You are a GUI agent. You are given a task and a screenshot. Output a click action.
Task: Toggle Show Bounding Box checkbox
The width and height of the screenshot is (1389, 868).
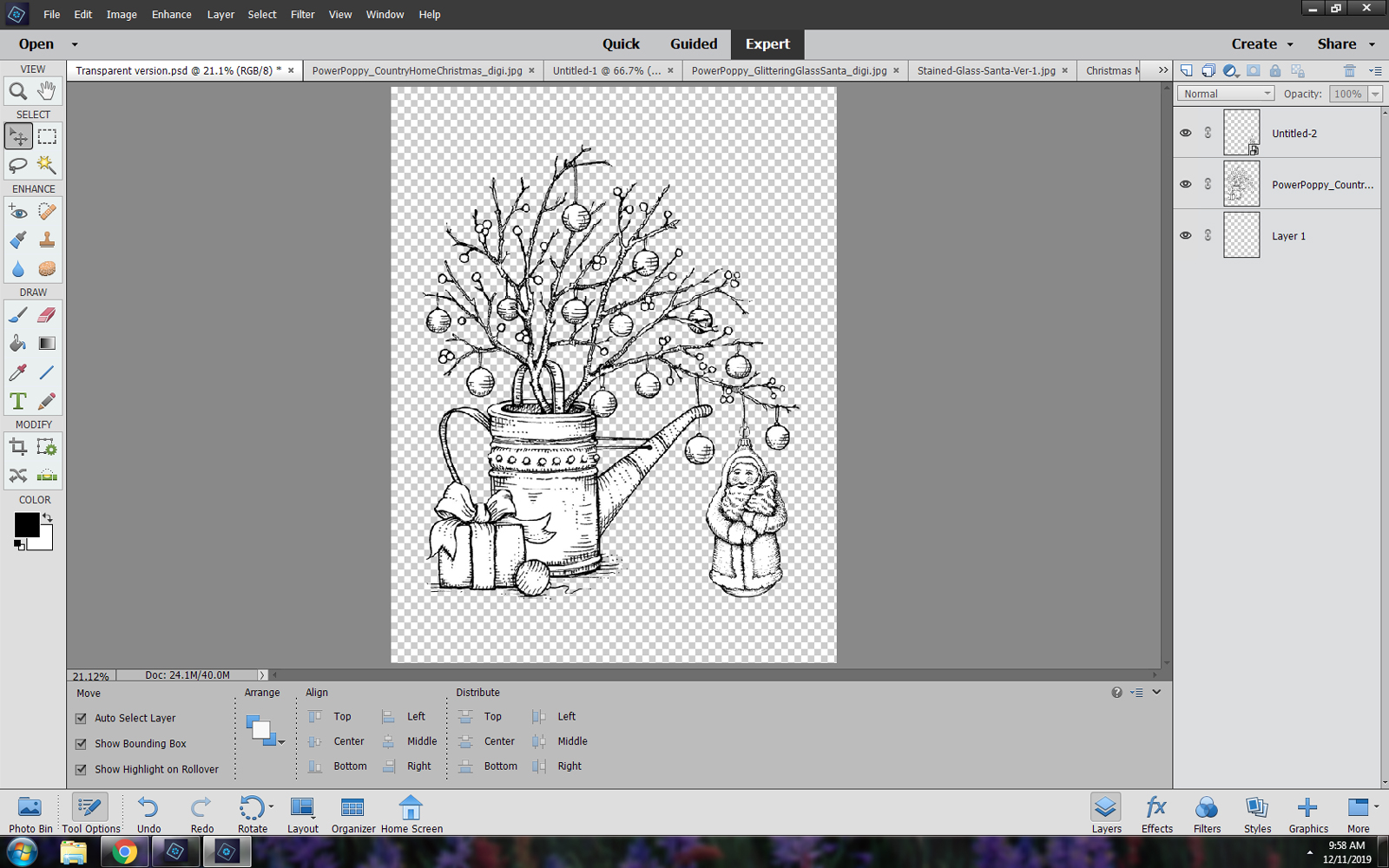pos(81,744)
